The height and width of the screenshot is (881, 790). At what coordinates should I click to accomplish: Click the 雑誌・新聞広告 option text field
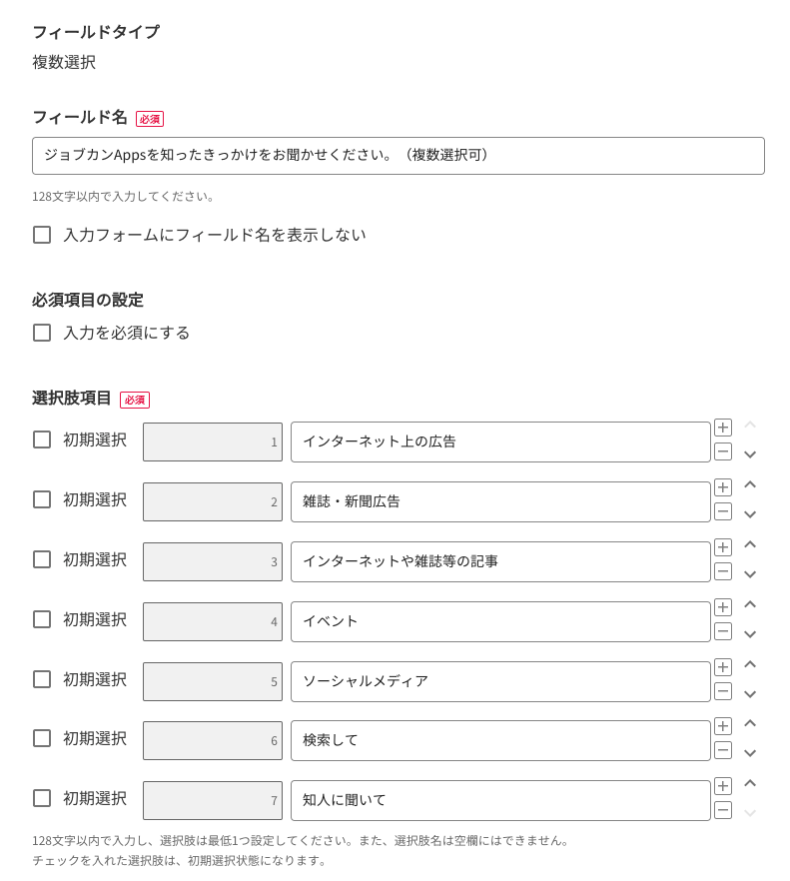pos(500,502)
